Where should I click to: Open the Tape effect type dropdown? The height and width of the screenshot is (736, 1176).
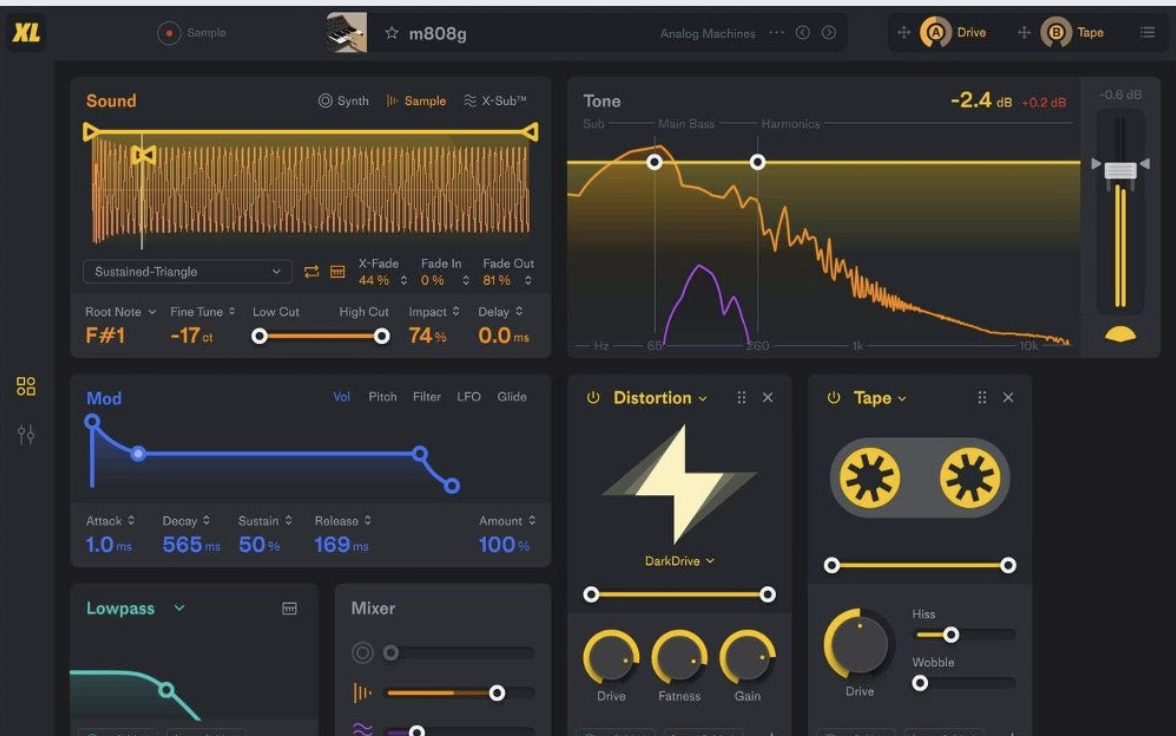click(880, 398)
